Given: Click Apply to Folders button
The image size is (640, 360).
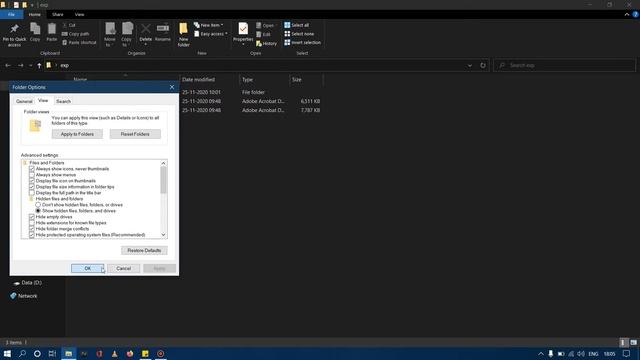Looking at the screenshot, I should [x=77, y=134].
